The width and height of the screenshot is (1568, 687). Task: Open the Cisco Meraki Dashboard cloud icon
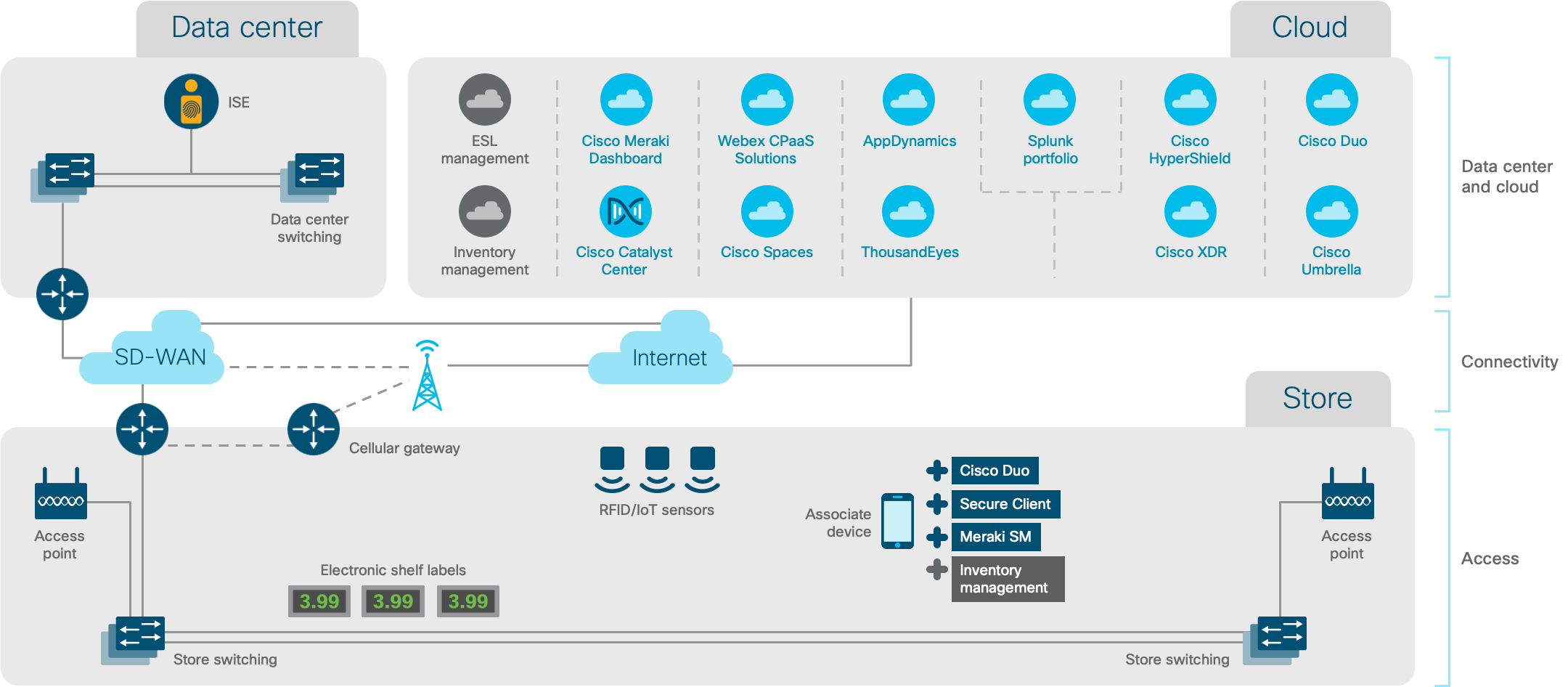click(x=626, y=99)
